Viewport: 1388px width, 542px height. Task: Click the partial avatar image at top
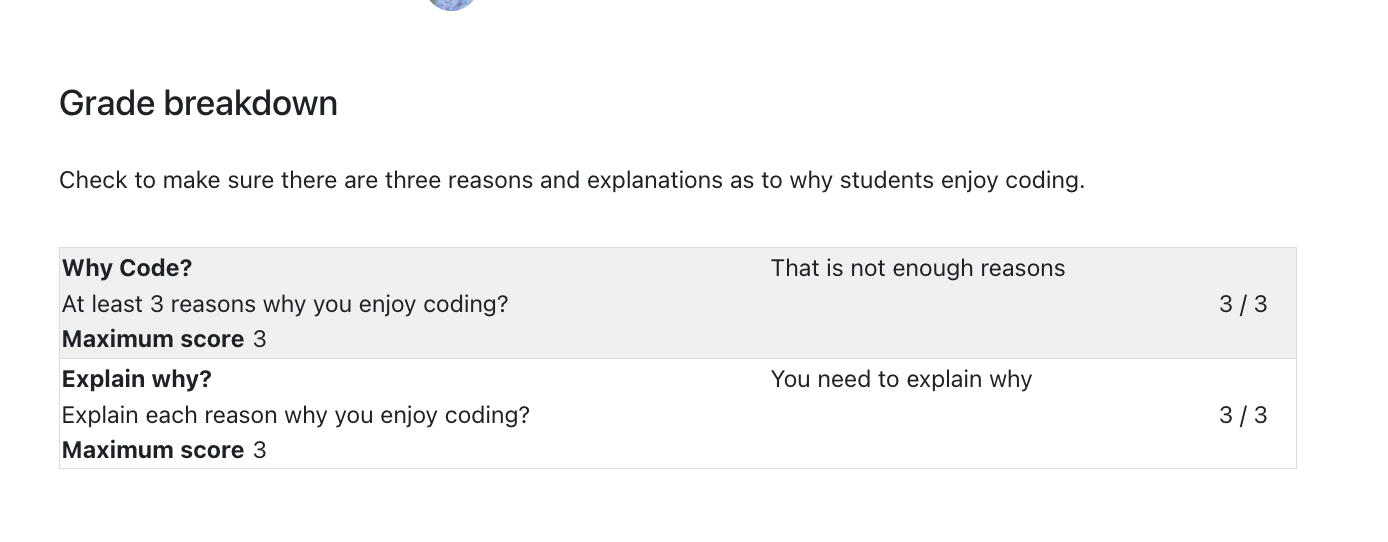click(x=451, y=4)
